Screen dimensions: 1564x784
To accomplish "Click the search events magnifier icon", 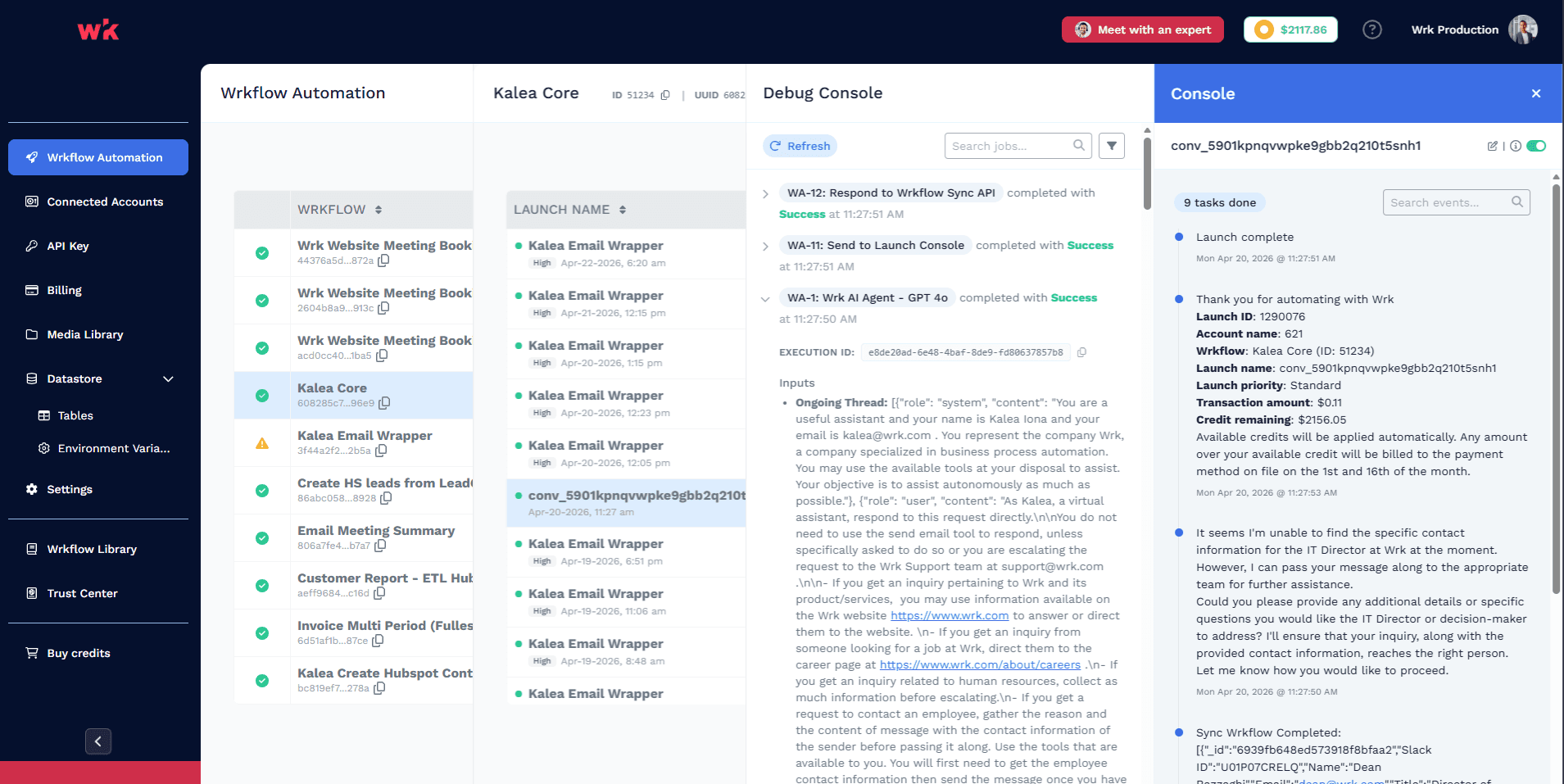I will (x=1517, y=202).
